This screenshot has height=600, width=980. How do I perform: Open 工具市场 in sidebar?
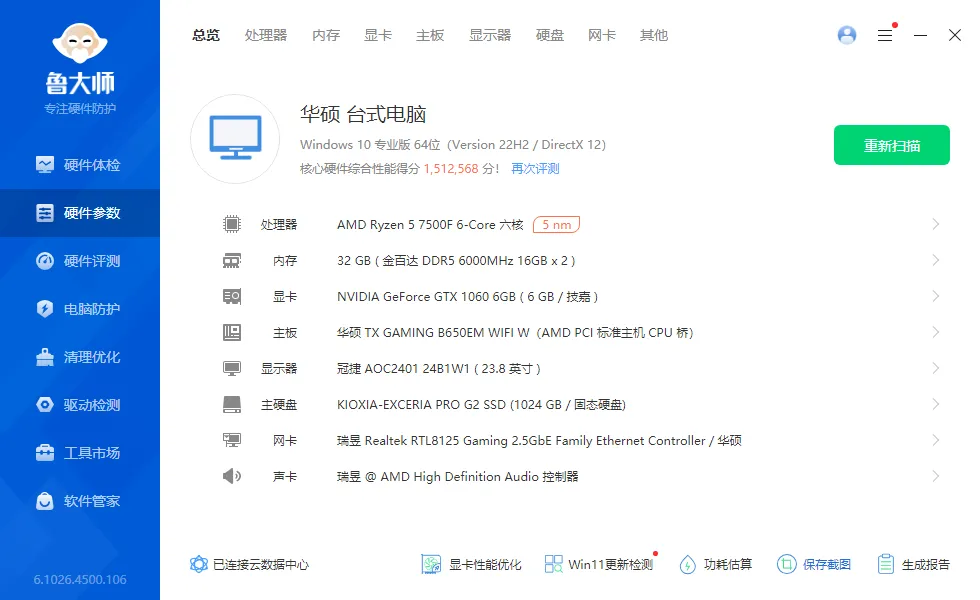(x=79, y=453)
